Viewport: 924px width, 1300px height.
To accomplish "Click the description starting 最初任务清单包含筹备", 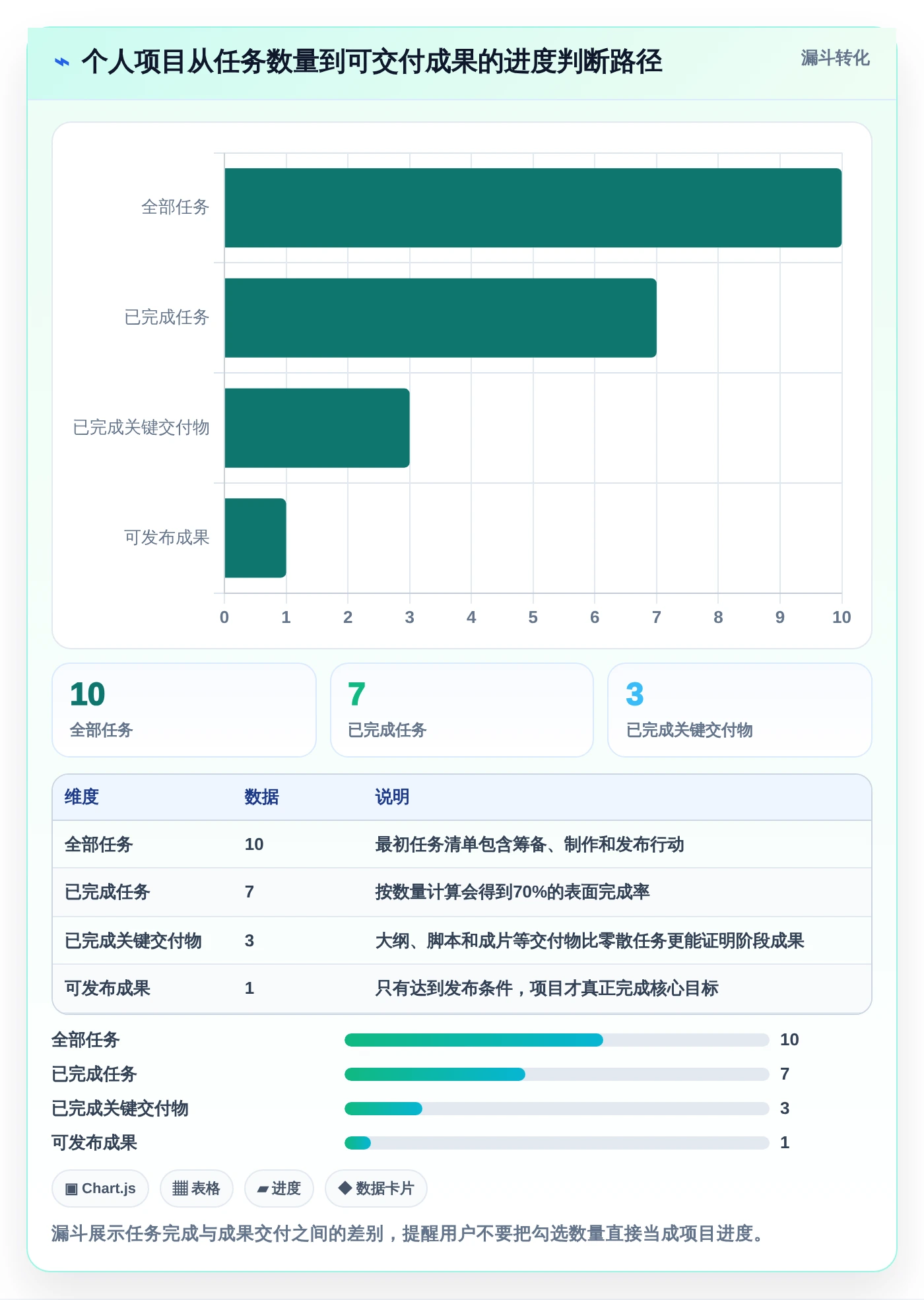I will [x=529, y=845].
